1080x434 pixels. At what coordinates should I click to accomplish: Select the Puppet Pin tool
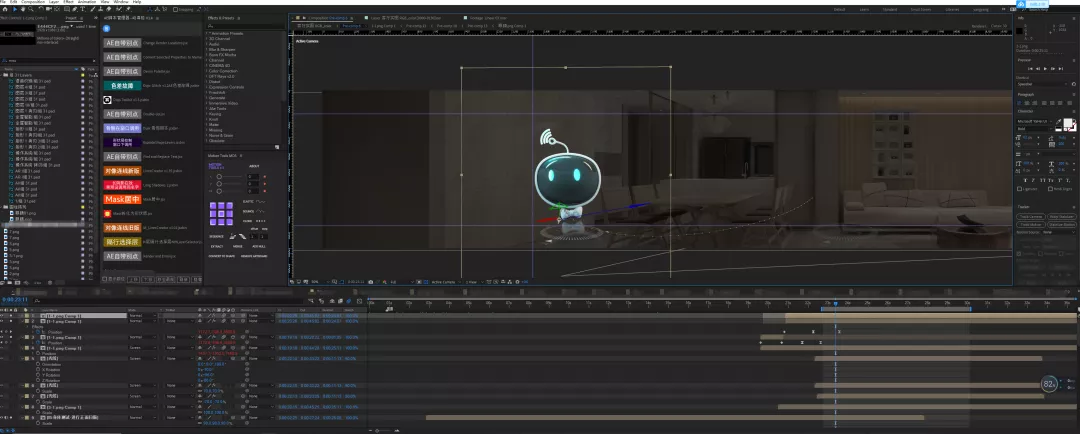(x=128, y=10)
